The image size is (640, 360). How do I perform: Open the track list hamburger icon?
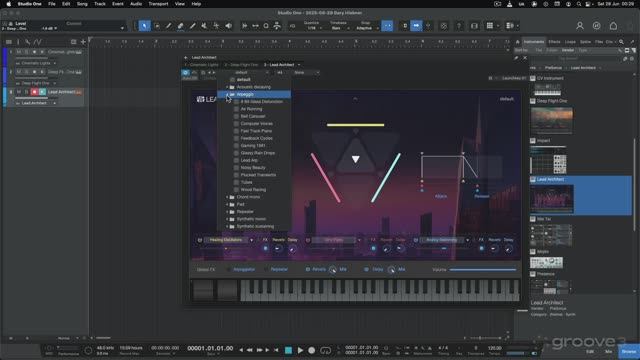(x=9, y=42)
